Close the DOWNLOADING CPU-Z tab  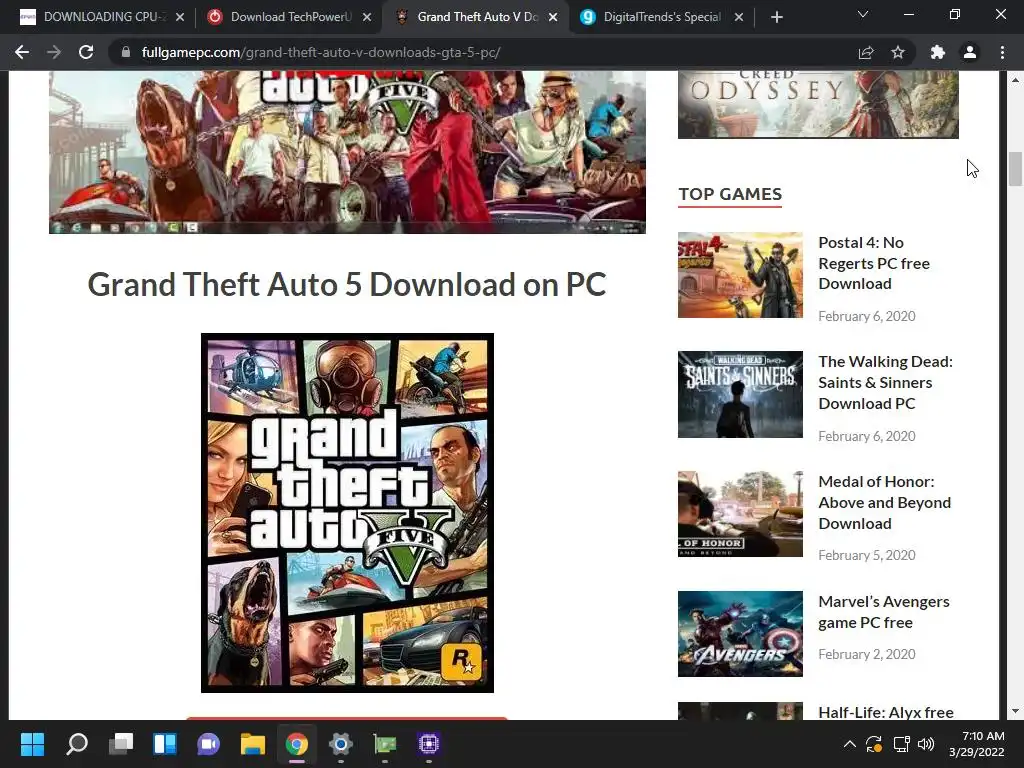pyautogui.click(x=180, y=17)
